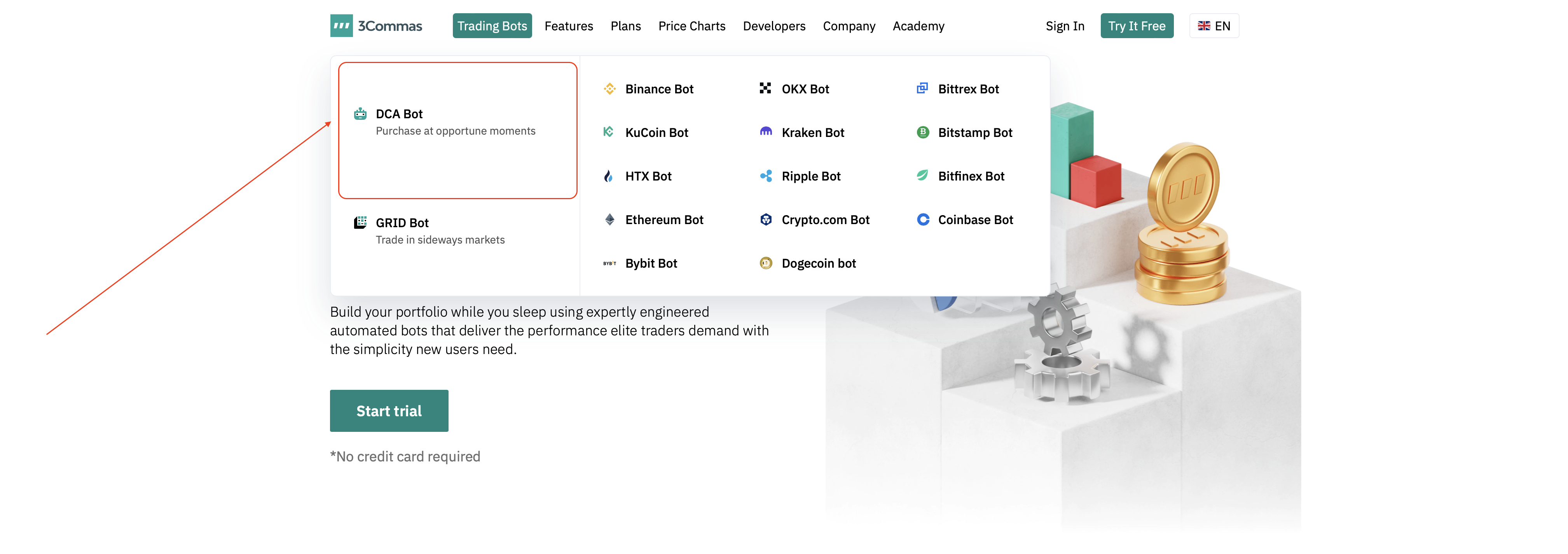Click the GRID Bot grid icon

coord(360,223)
